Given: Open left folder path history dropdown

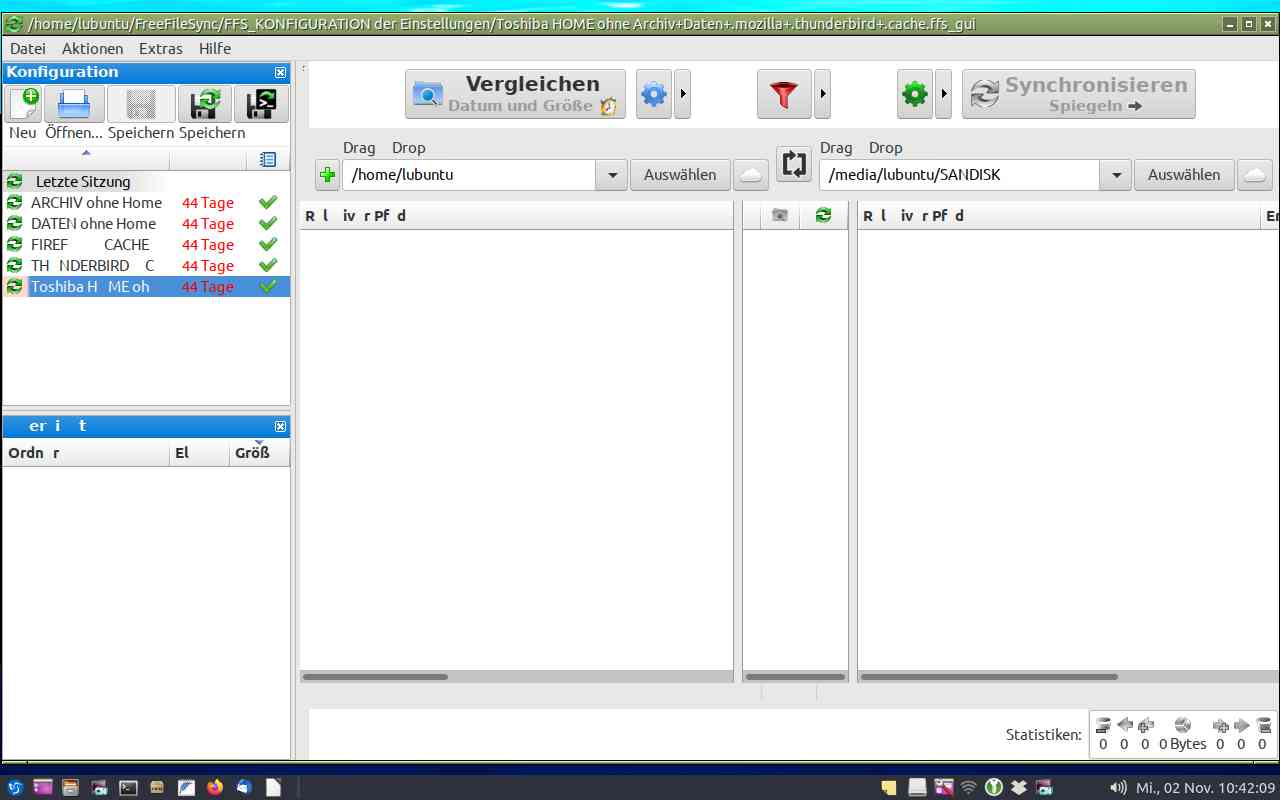Looking at the screenshot, I should tap(612, 174).
